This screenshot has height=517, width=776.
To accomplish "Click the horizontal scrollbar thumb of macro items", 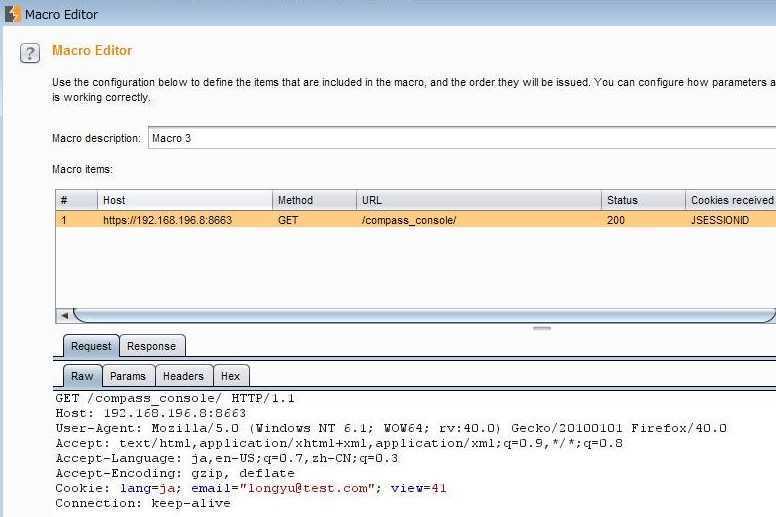I will click(425, 315).
